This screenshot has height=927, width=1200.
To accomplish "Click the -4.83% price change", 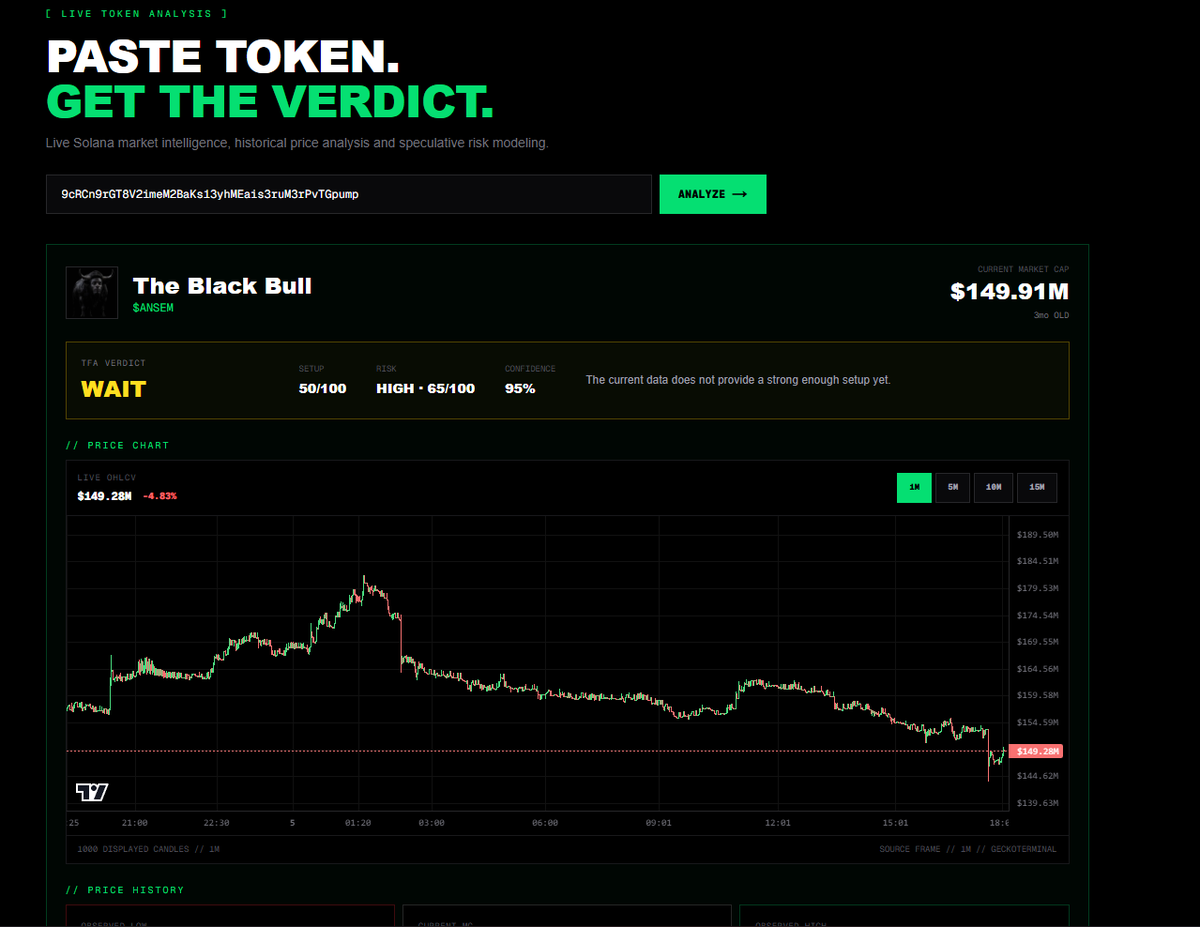I will [160, 496].
